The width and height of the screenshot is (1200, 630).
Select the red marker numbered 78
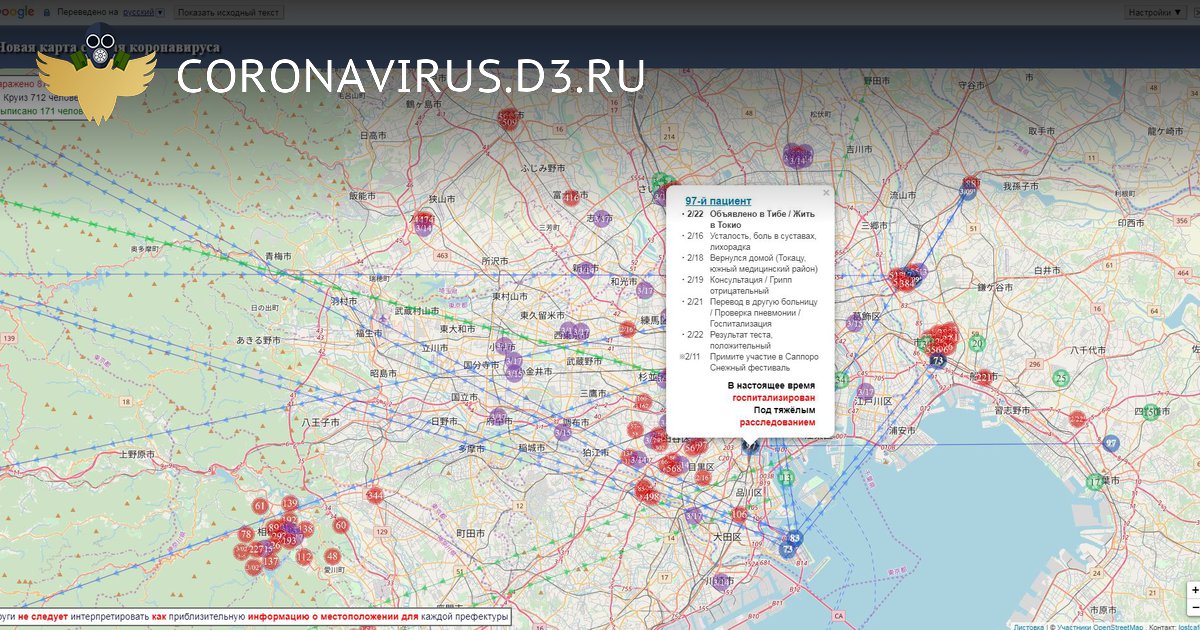click(245, 535)
